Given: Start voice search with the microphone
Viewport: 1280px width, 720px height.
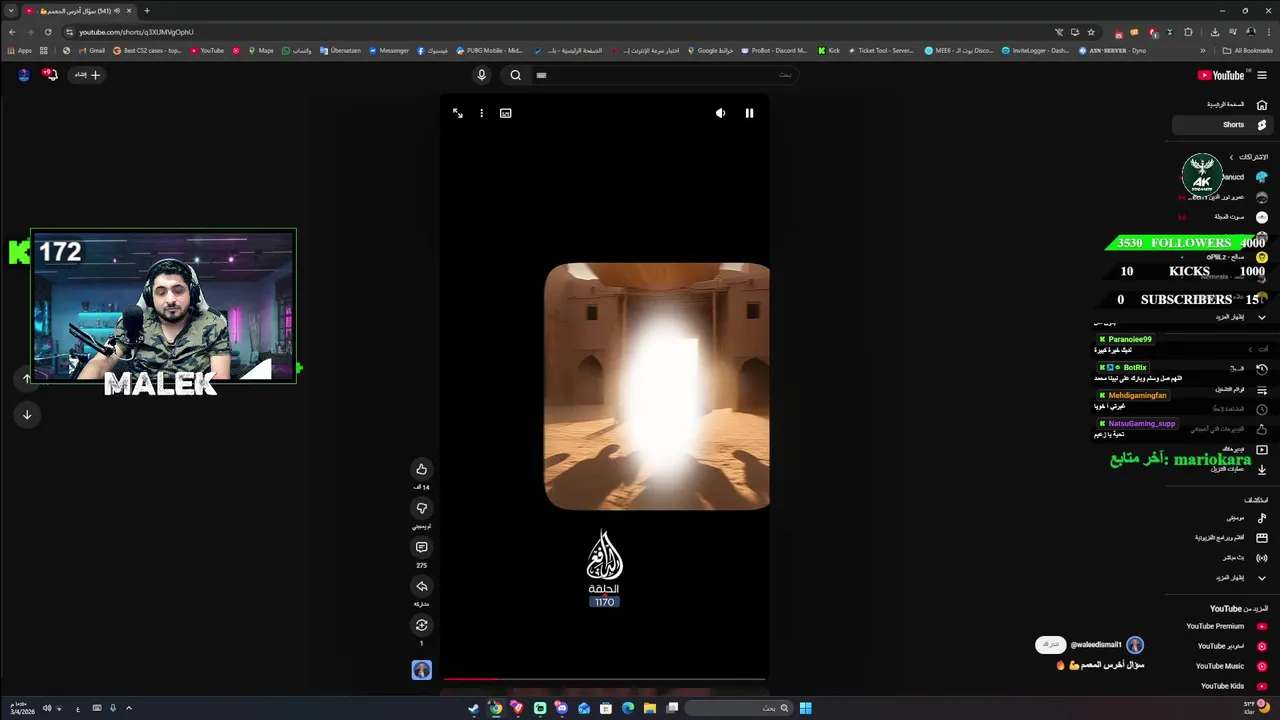Looking at the screenshot, I should point(481,75).
